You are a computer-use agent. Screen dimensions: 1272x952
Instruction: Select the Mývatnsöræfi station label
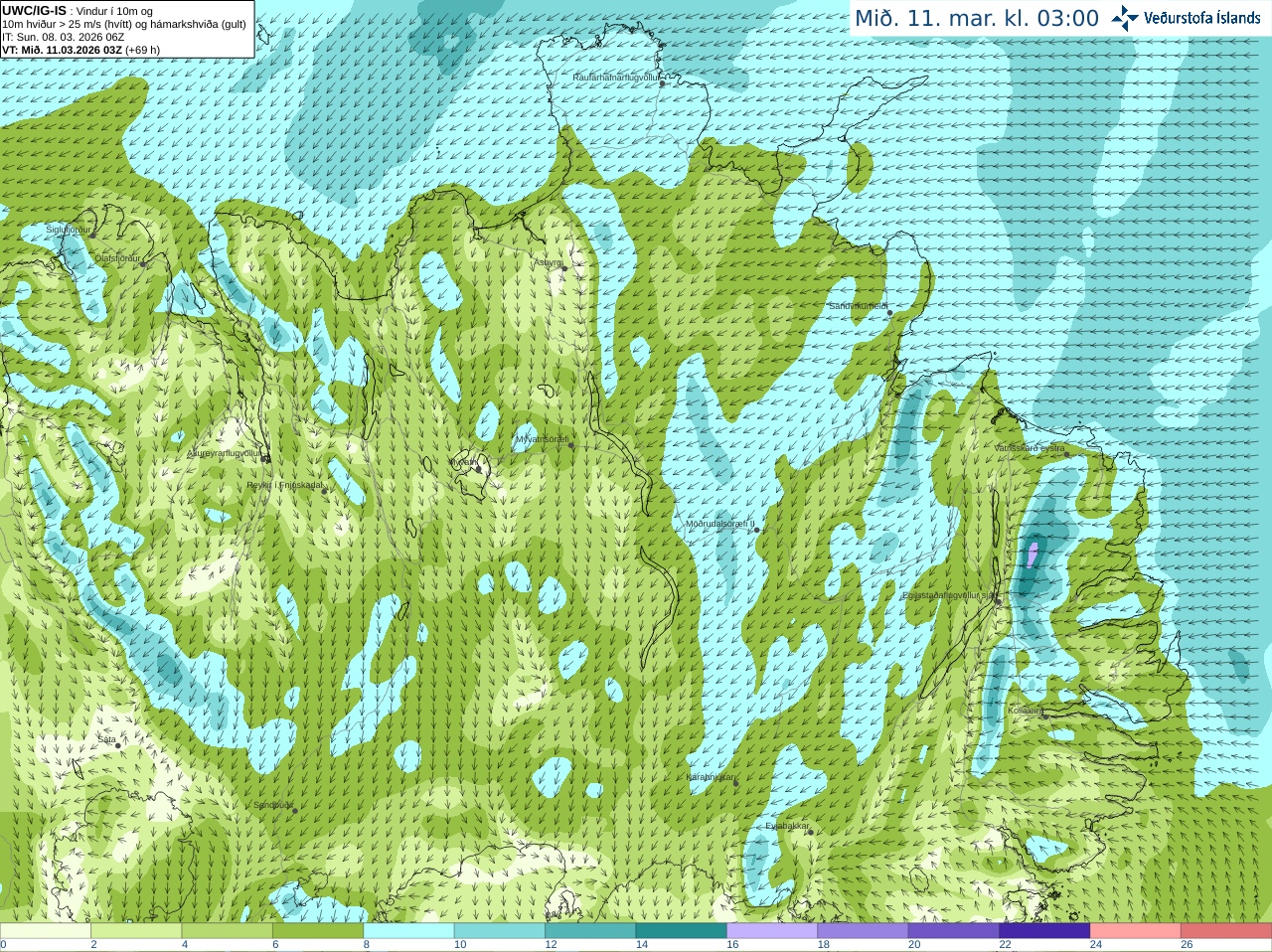coord(542,438)
